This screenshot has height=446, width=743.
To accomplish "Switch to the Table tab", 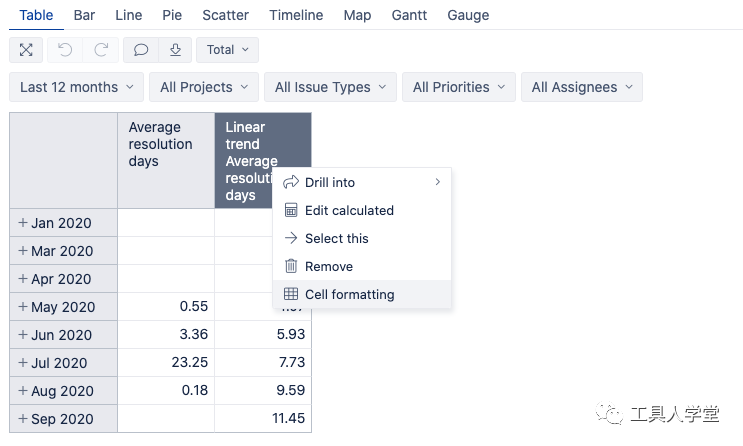I will click(36, 15).
